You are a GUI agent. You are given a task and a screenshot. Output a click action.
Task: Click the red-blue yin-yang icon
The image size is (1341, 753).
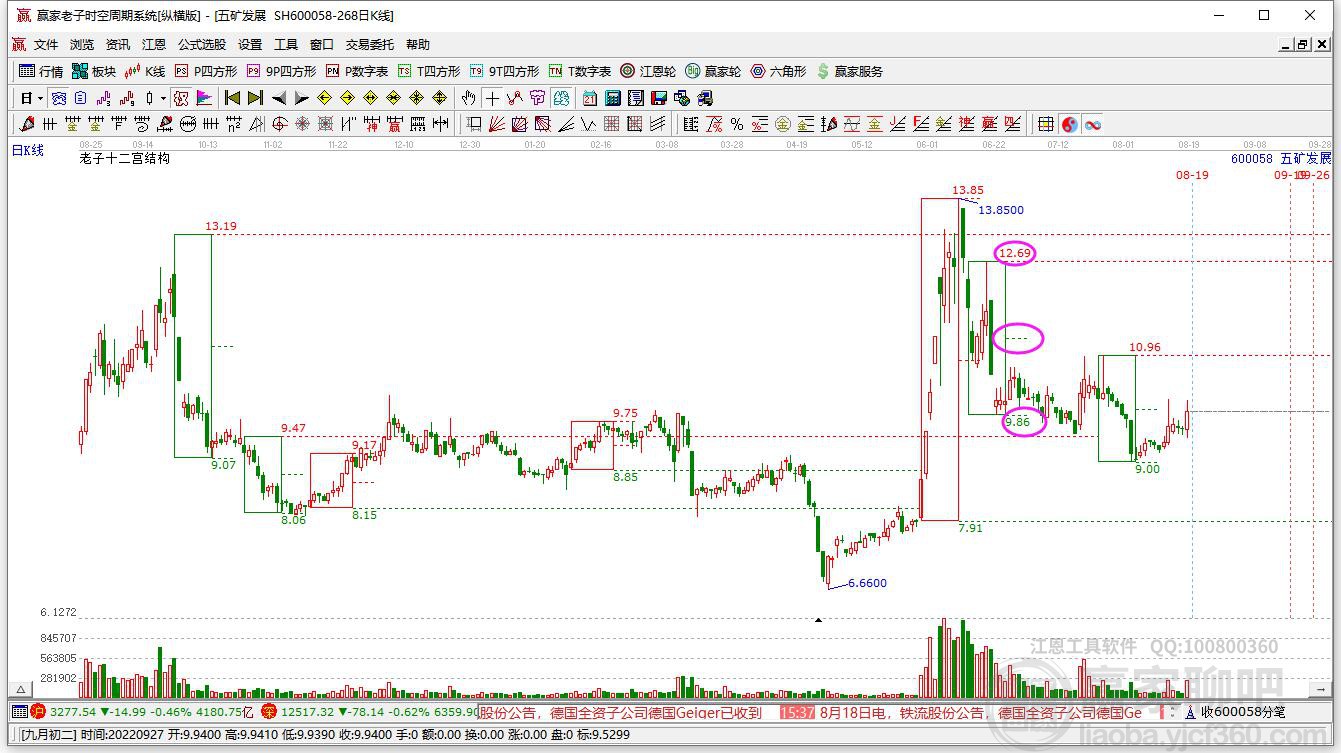[1070, 124]
